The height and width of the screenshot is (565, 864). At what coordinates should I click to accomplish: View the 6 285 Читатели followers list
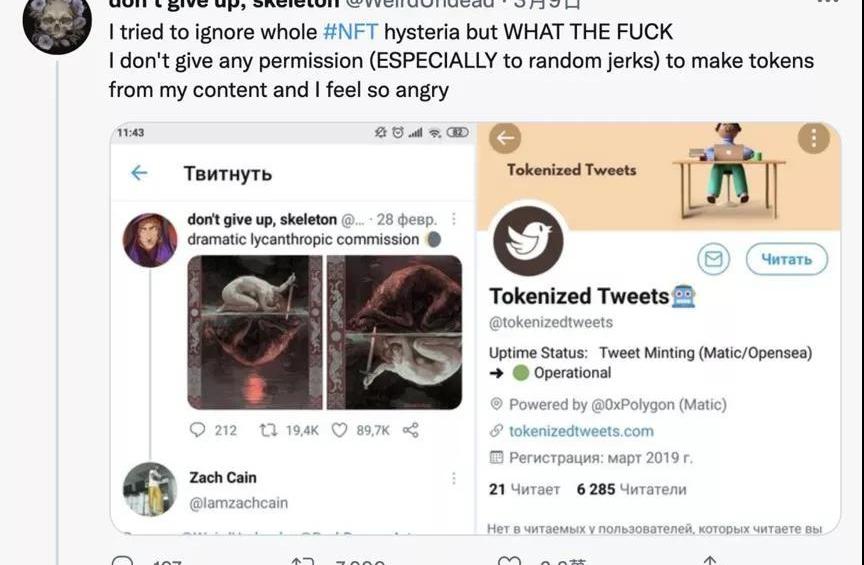(x=631, y=489)
